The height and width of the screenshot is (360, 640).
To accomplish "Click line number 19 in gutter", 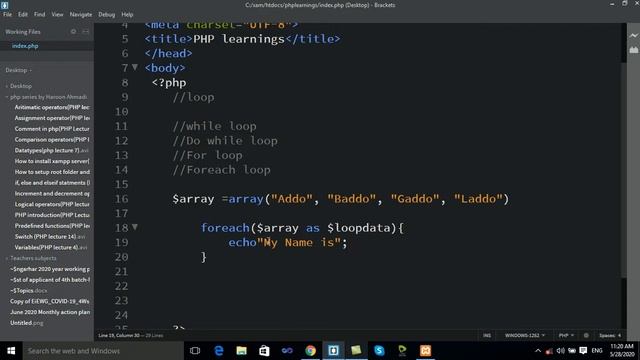I will 121,242.
